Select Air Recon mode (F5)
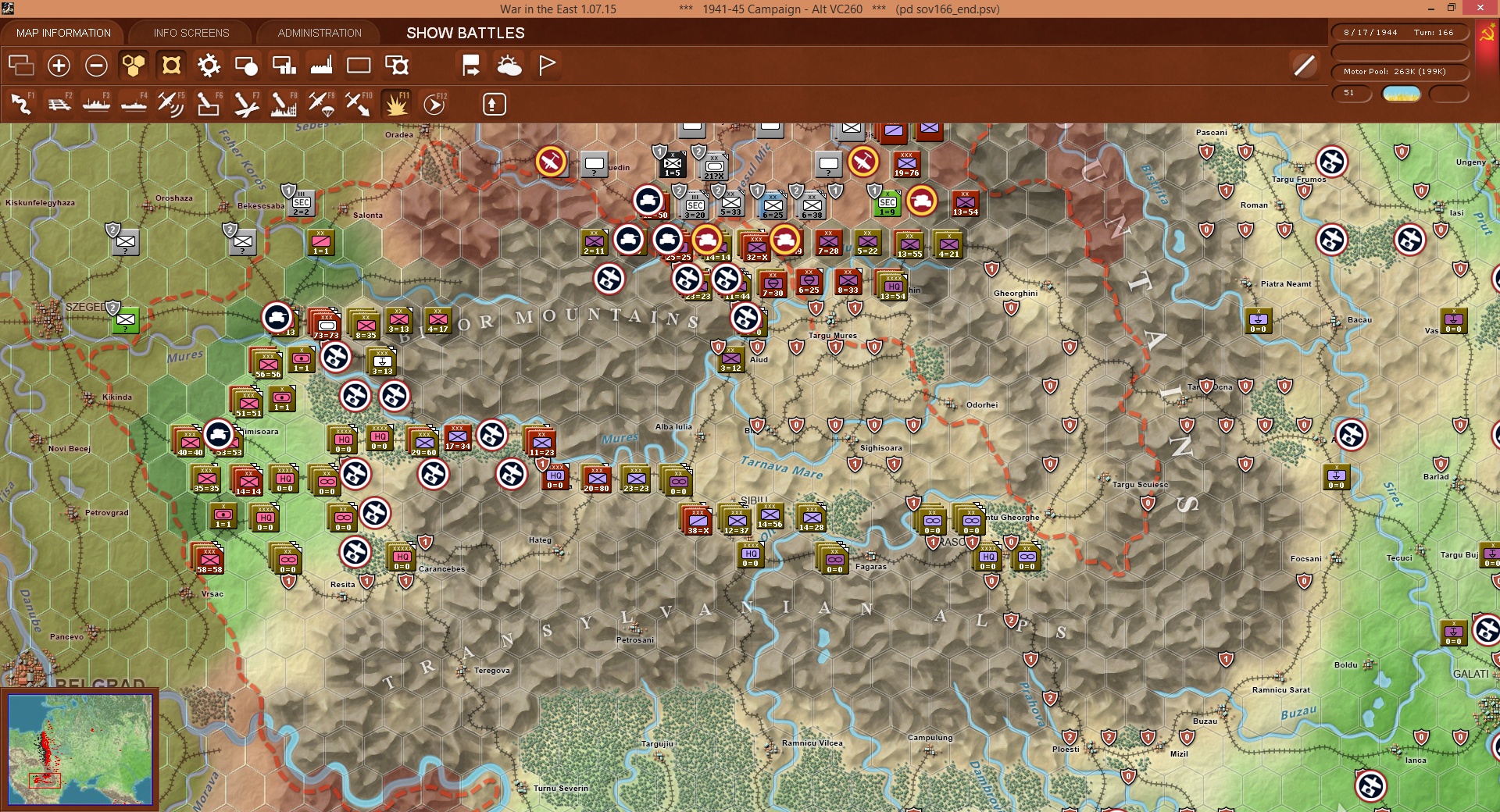The width and height of the screenshot is (1500, 812). pos(171,104)
